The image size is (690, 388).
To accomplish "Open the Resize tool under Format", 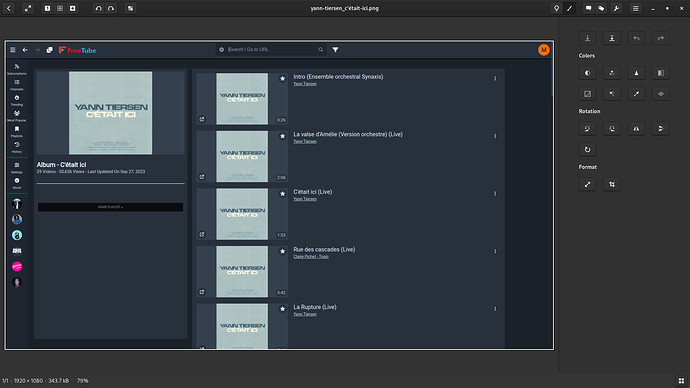I will (x=587, y=184).
